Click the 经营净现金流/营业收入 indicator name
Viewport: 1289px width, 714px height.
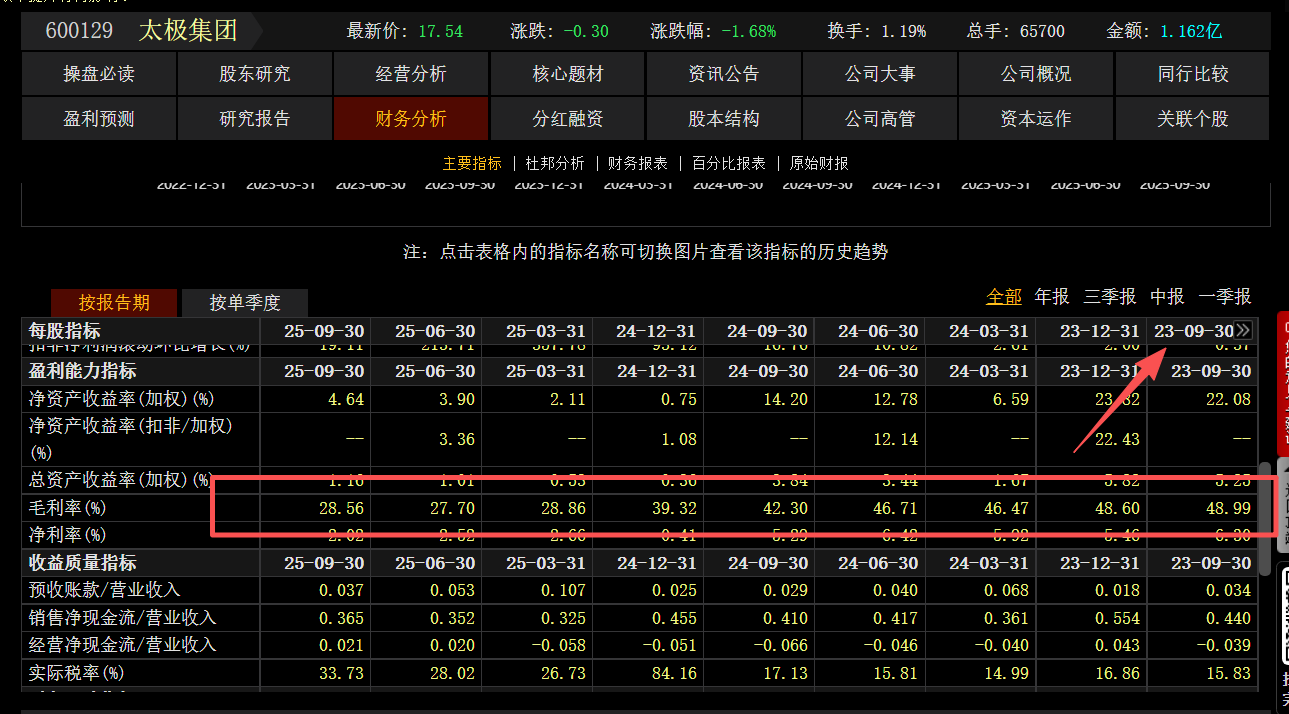click(122, 645)
